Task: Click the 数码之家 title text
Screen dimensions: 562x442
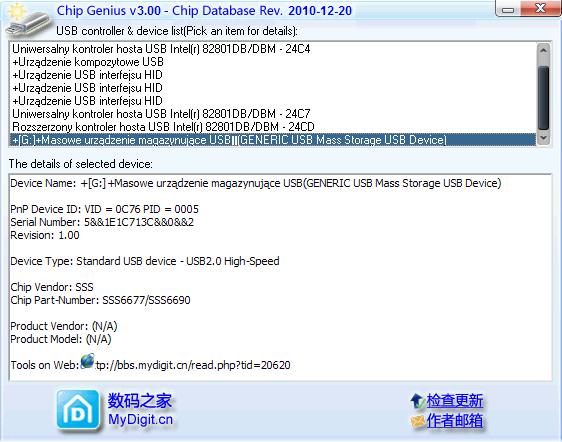Action: click(140, 400)
